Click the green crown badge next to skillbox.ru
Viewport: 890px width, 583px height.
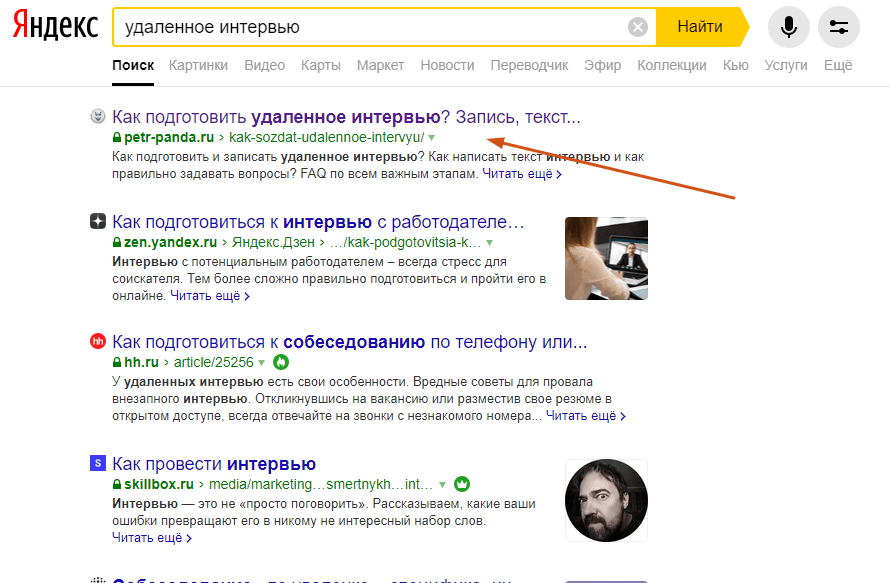click(x=462, y=484)
